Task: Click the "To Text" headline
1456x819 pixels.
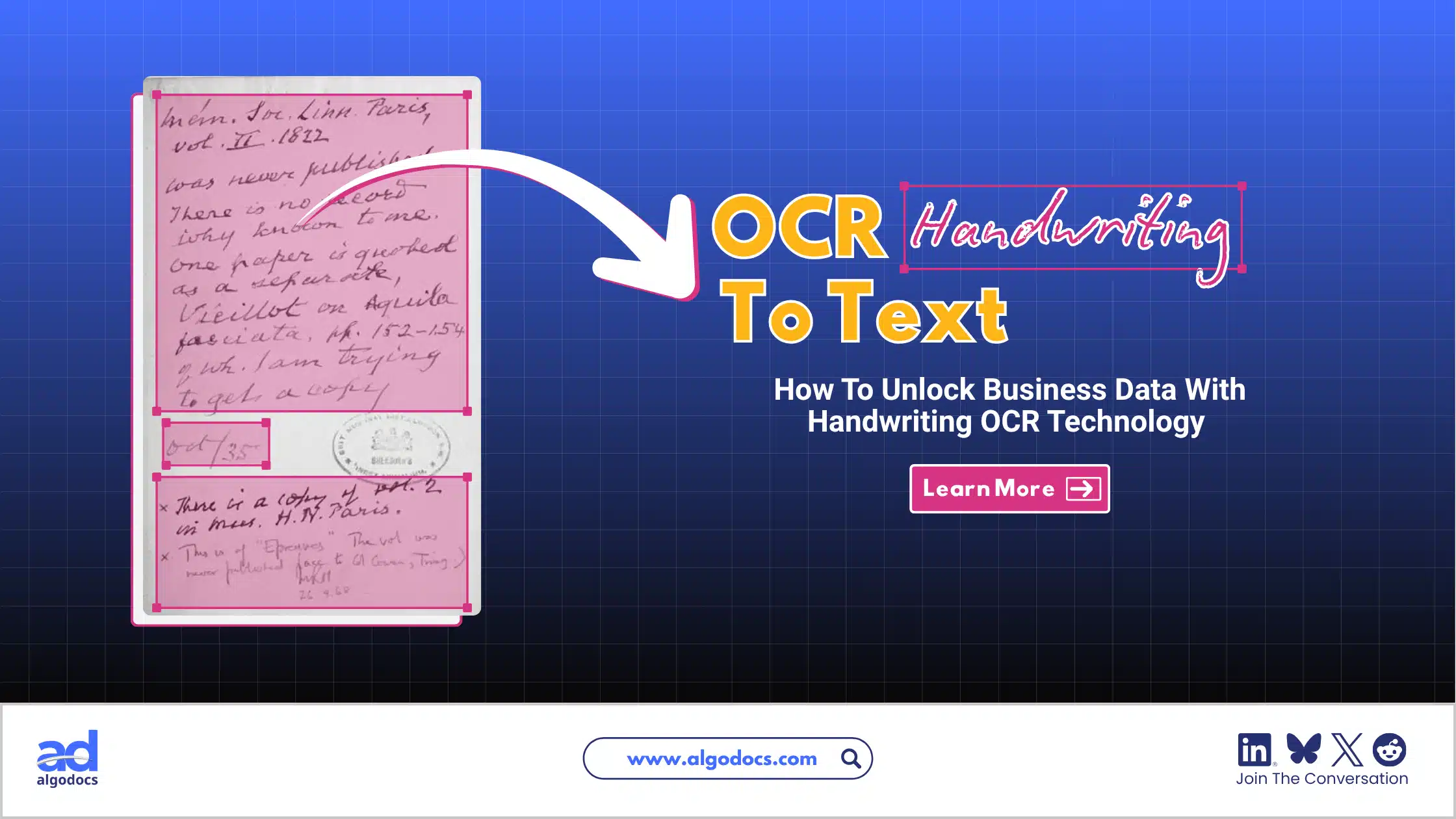Action: 864,312
